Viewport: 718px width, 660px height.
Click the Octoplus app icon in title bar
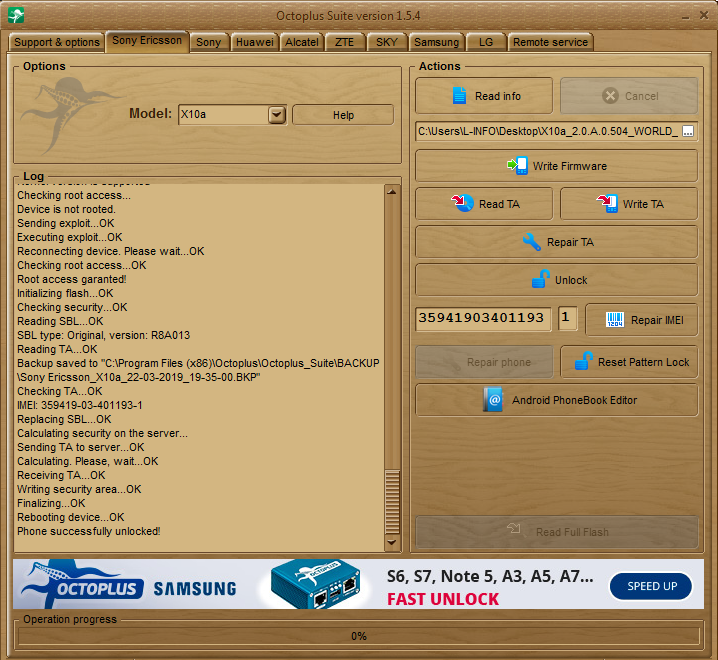(x=16, y=16)
